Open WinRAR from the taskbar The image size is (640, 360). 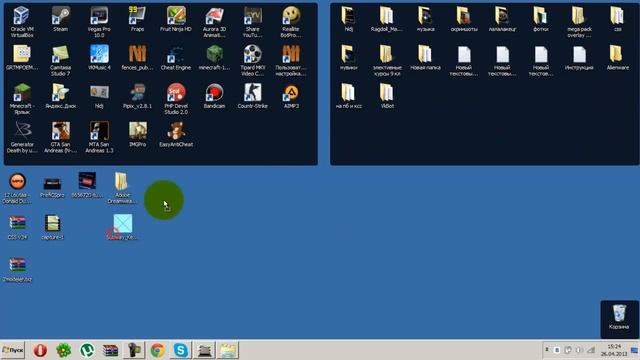[x=110, y=350]
